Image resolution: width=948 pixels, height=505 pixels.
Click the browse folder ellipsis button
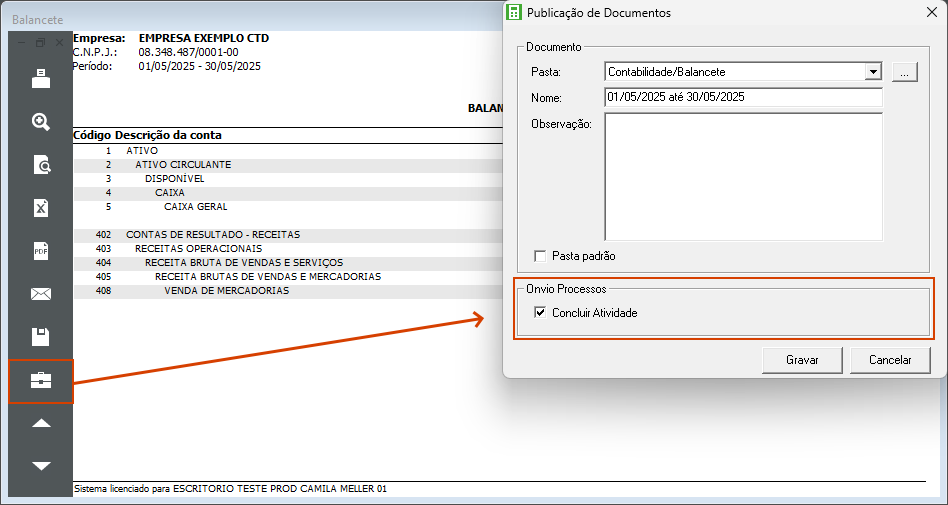click(904, 72)
